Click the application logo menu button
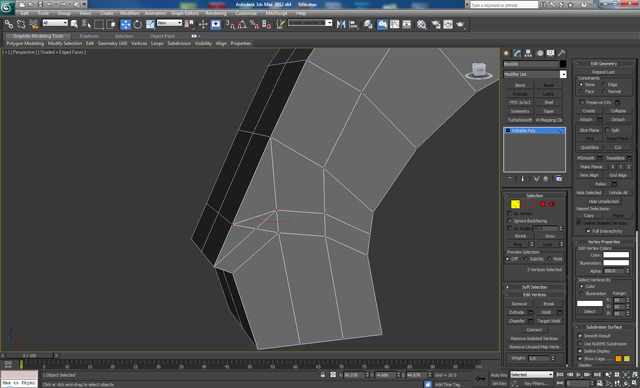The image size is (640, 388). point(7,7)
